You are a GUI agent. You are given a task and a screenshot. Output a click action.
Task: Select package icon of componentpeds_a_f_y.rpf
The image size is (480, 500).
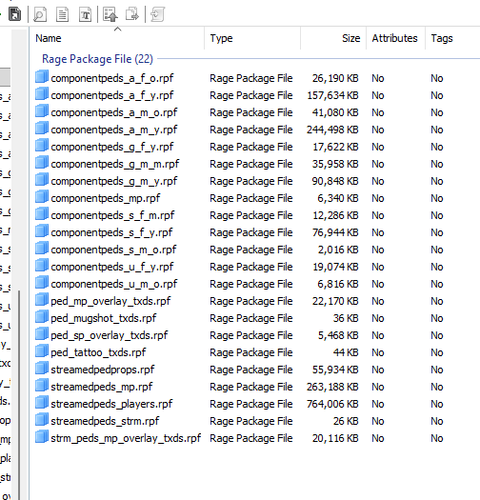coord(42,94)
